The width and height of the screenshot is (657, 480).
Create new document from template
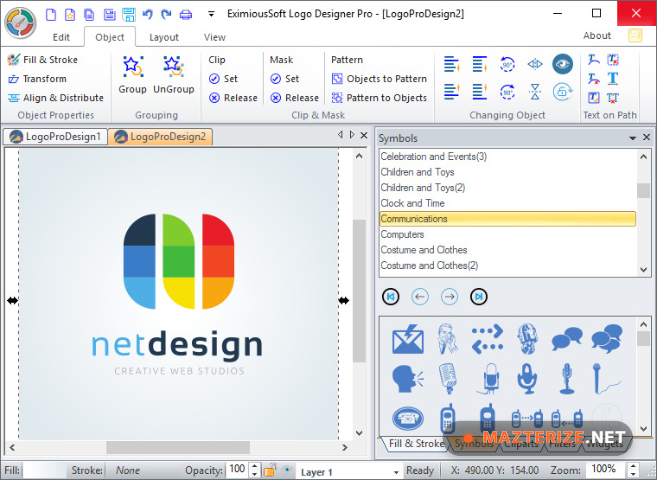tap(70, 15)
